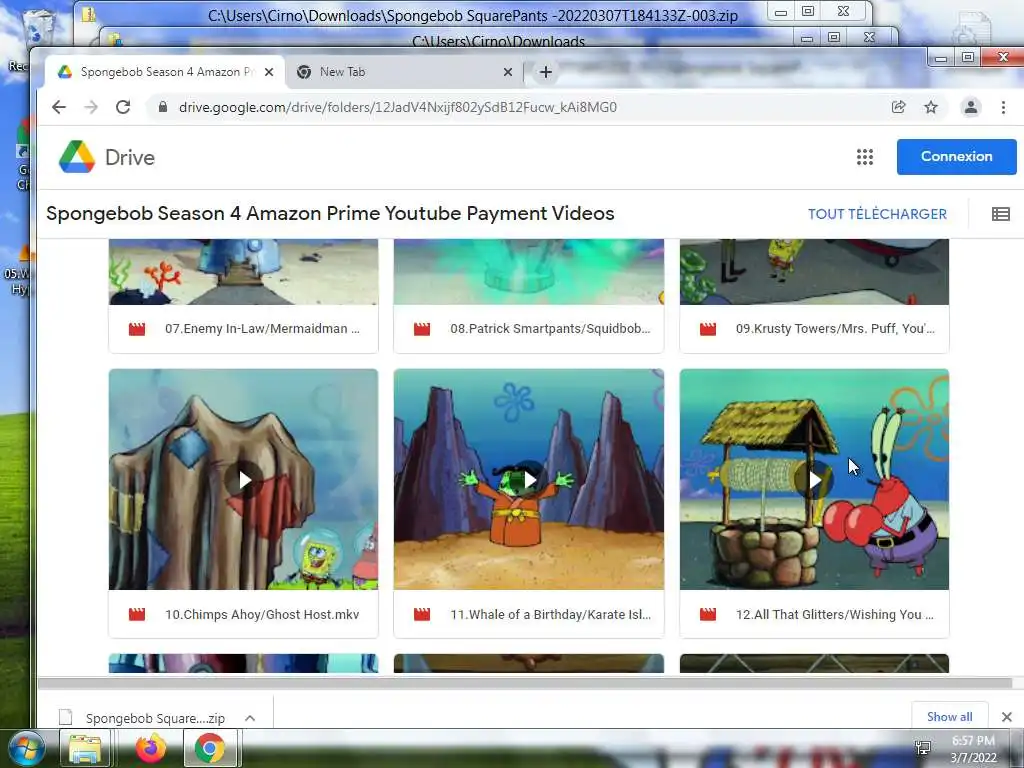1024x768 pixels.
Task: Open the thumbnail below 12.All That Glitters card
Action: click(814, 663)
